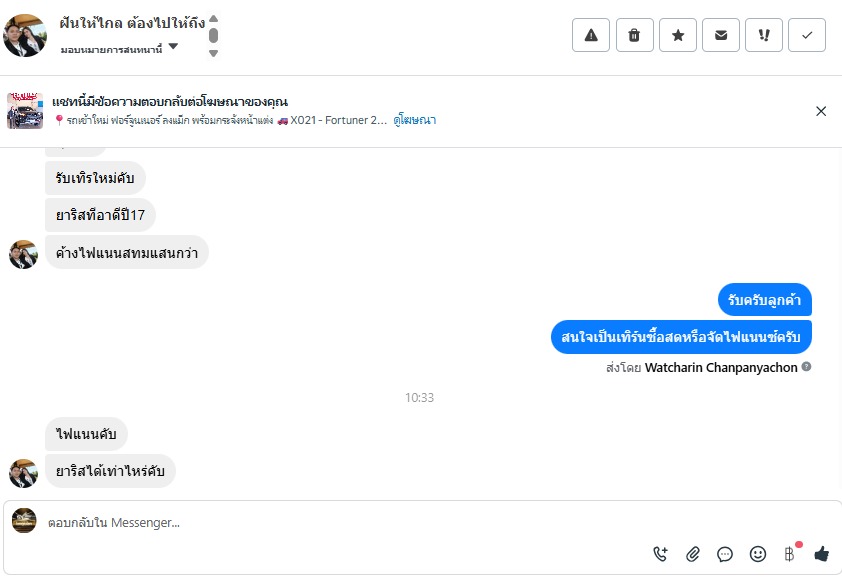Open the customer's profile picture in header

25,35
